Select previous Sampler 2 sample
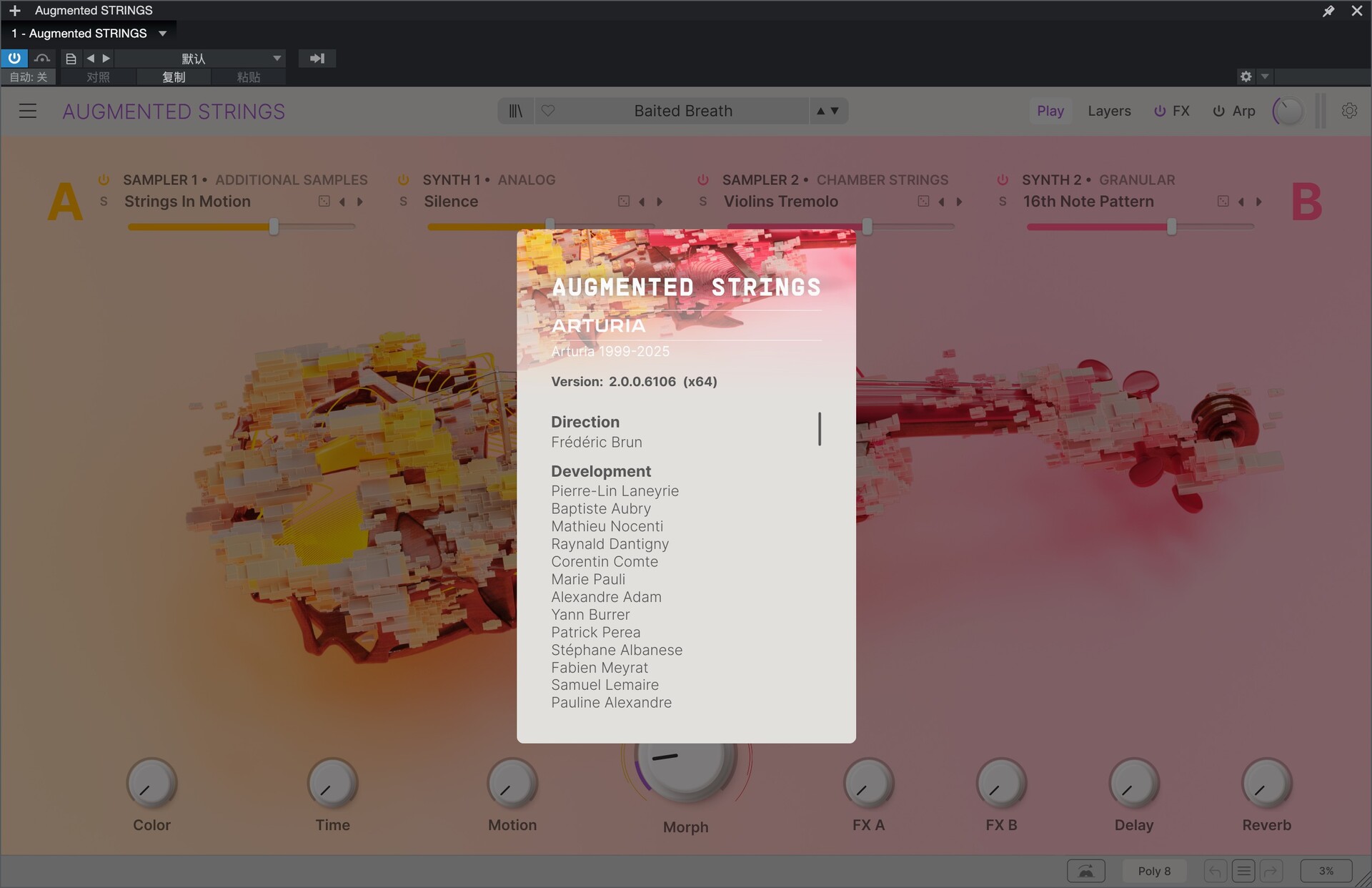1372x888 pixels. pyautogui.click(x=941, y=202)
